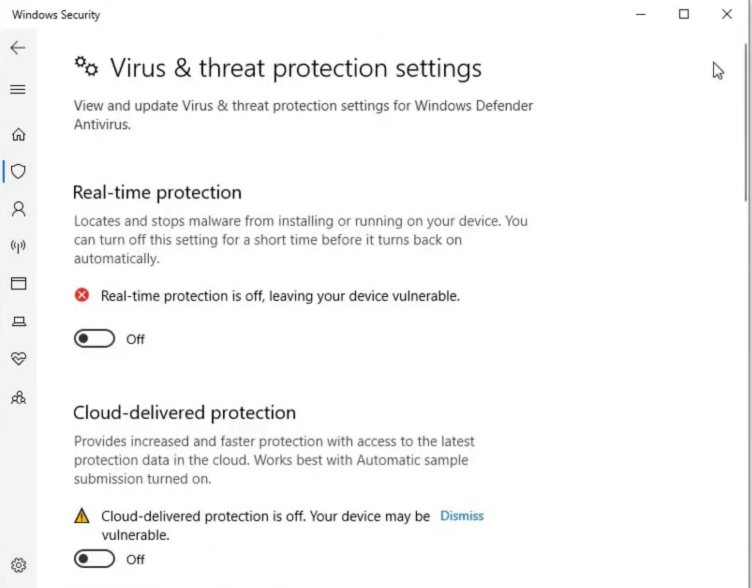Open Device security laptop icon
752x588 pixels.
coord(18,321)
